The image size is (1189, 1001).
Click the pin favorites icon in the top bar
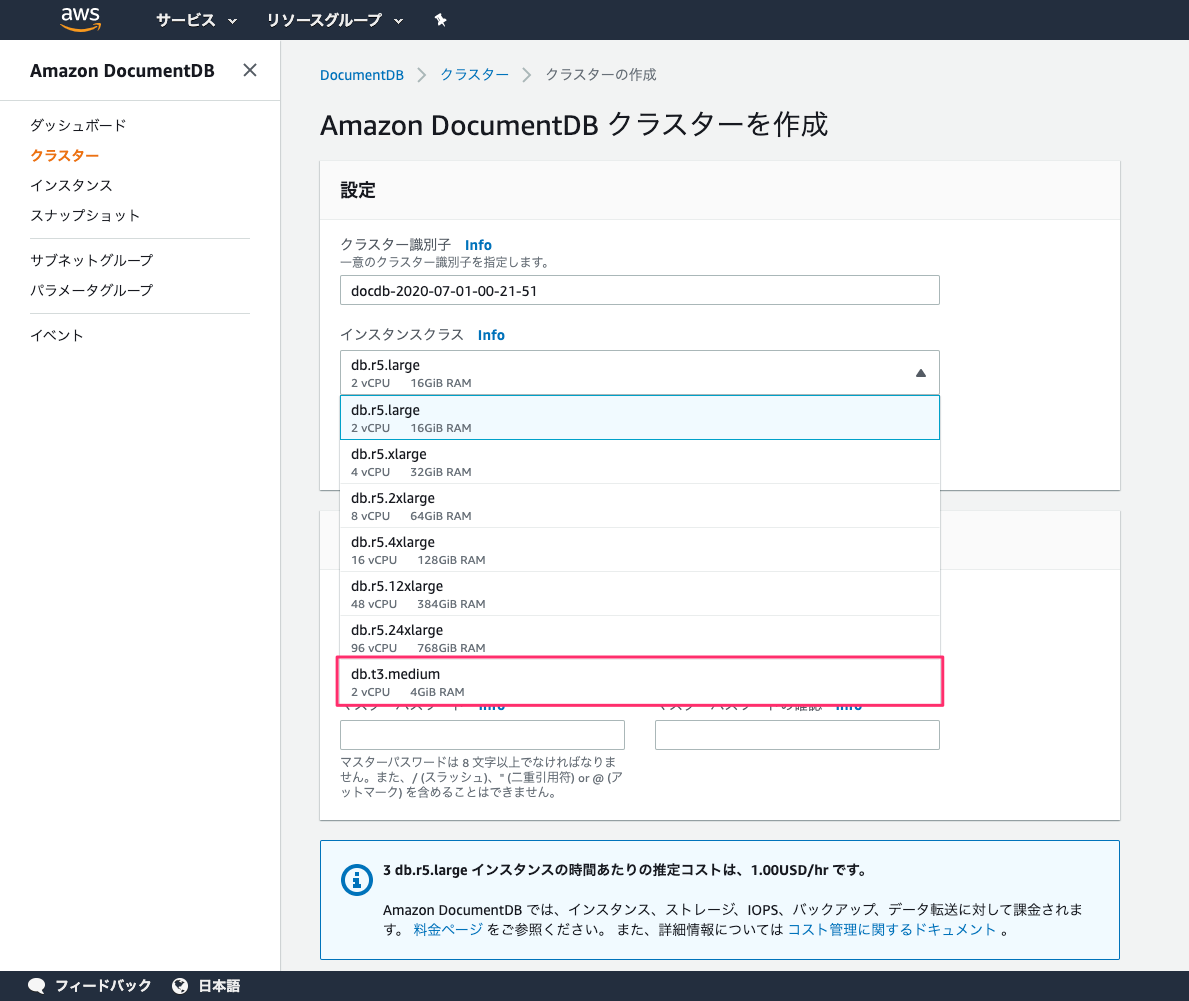click(x=440, y=19)
